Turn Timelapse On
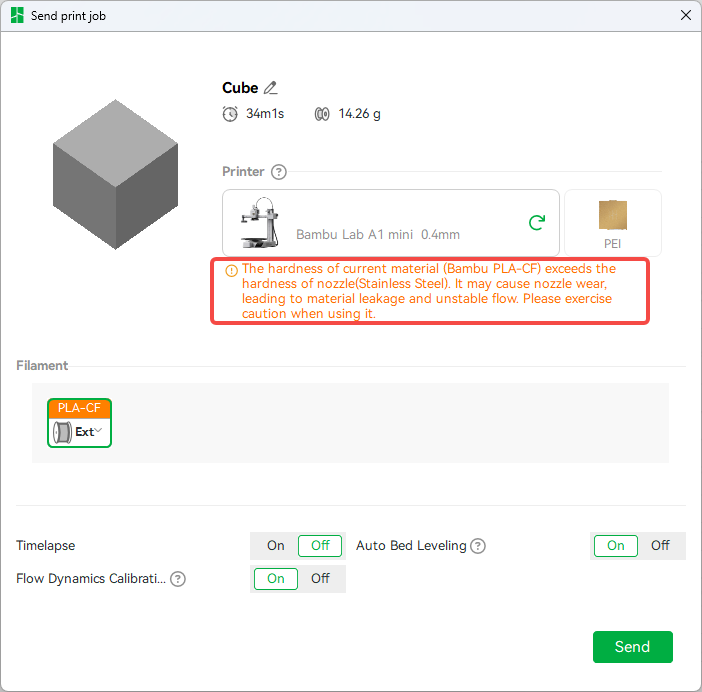 (x=275, y=546)
